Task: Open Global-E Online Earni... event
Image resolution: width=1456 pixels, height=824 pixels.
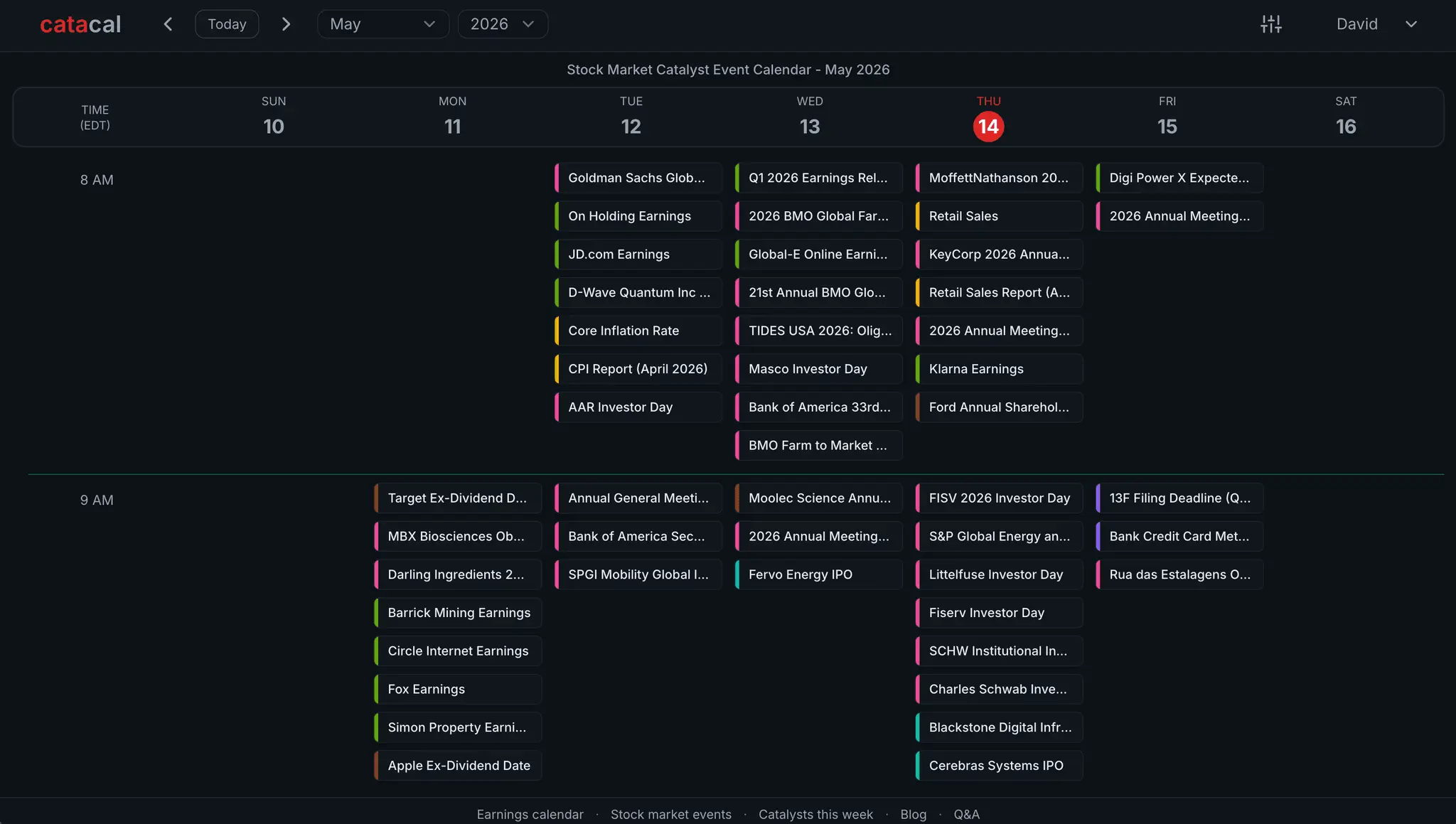Action: pos(819,254)
